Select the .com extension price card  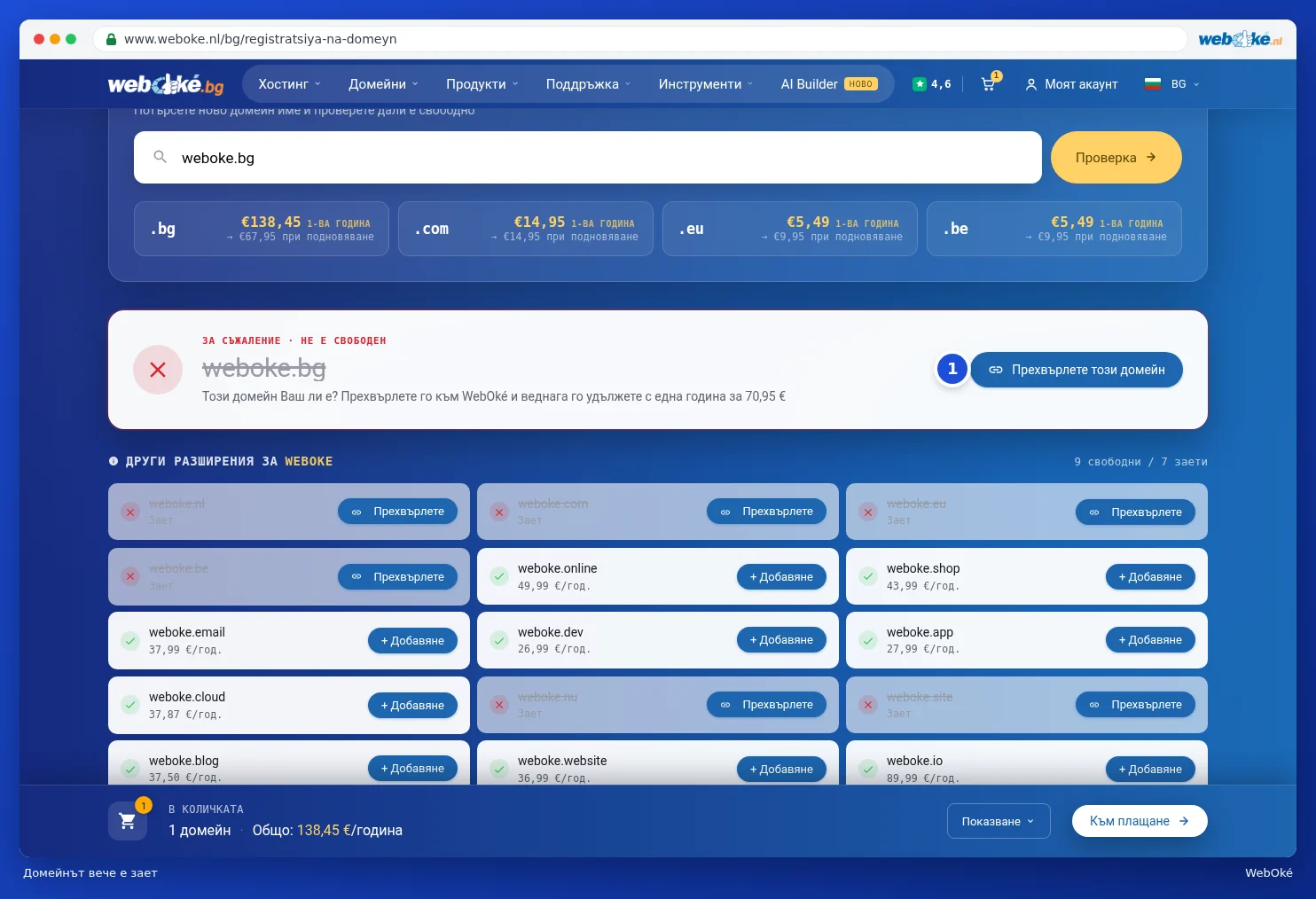pyautogui.click(x=526, y=229)
